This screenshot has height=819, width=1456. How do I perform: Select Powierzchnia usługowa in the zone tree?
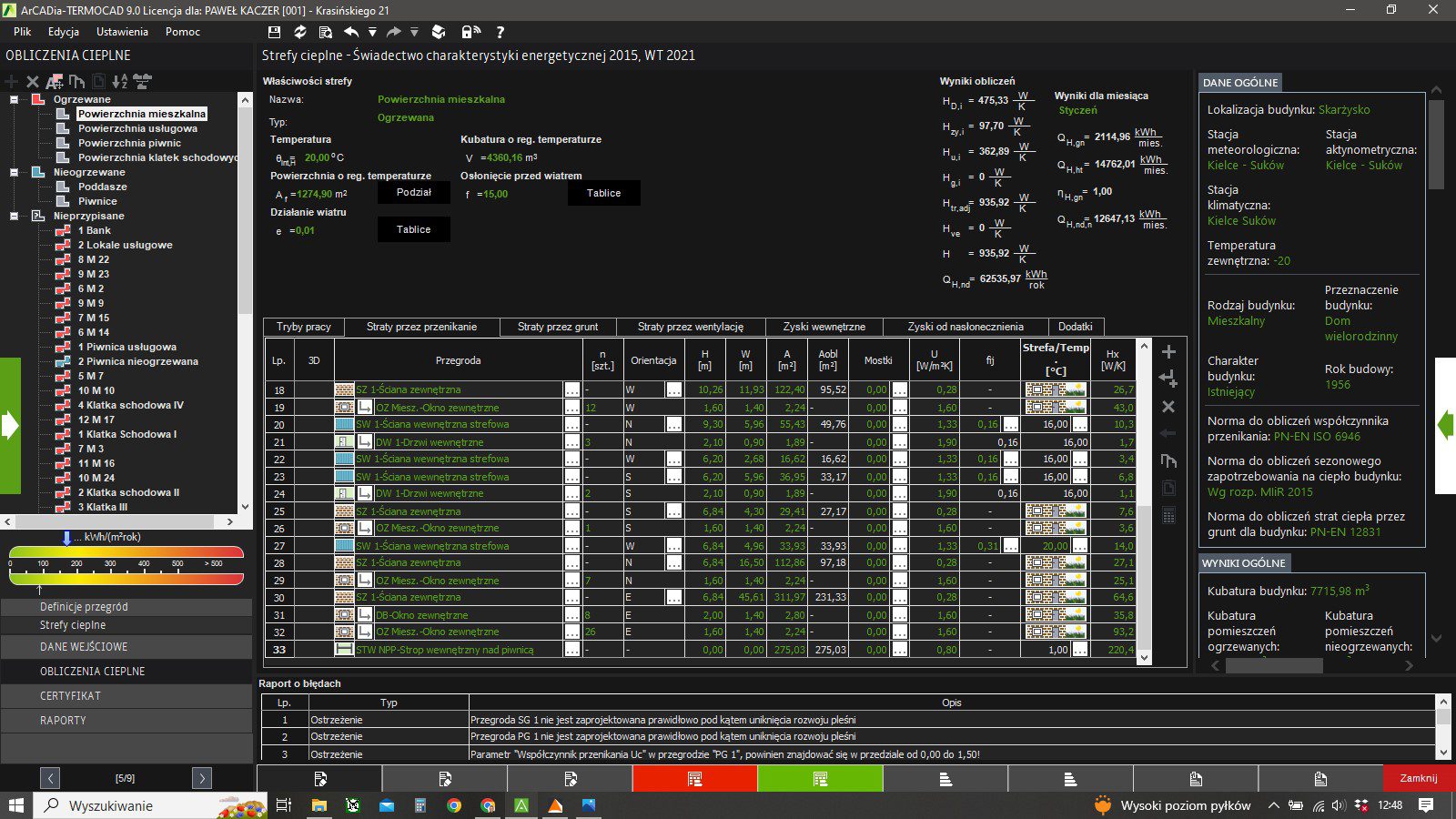137,128
